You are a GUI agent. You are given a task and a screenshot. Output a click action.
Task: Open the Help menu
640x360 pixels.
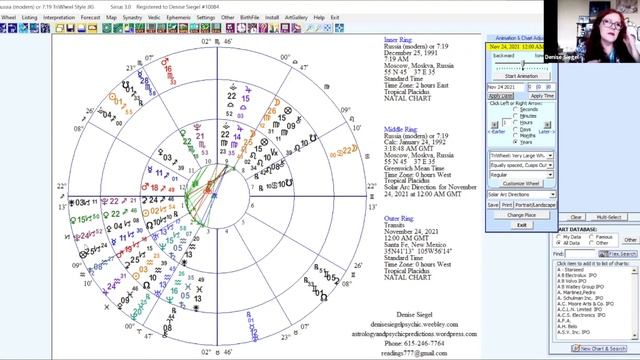point(319,18)
